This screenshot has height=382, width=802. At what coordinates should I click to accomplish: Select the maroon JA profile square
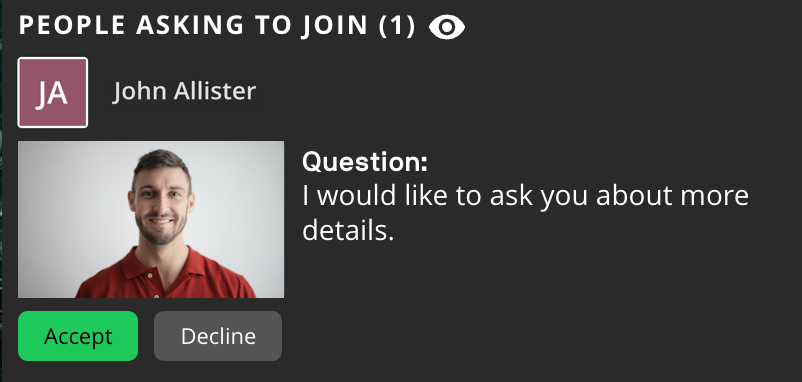[x=53, y=93]
